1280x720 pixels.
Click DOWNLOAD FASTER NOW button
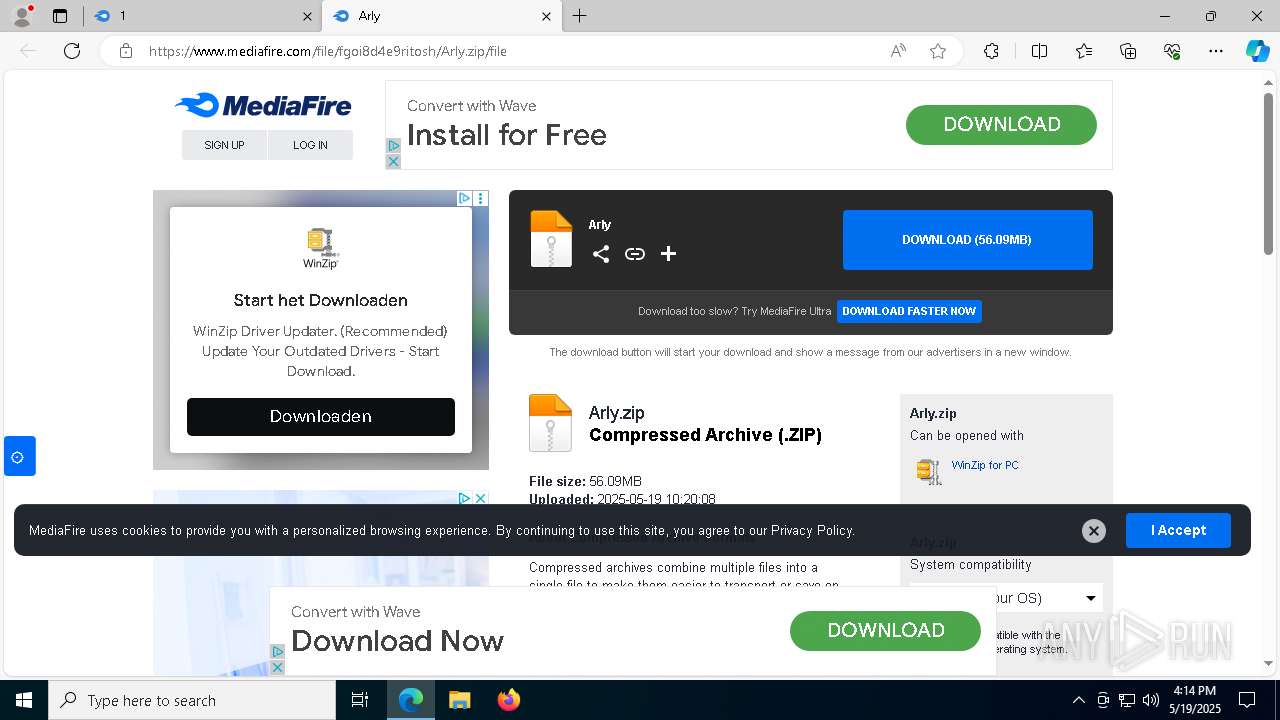point(909,311)
